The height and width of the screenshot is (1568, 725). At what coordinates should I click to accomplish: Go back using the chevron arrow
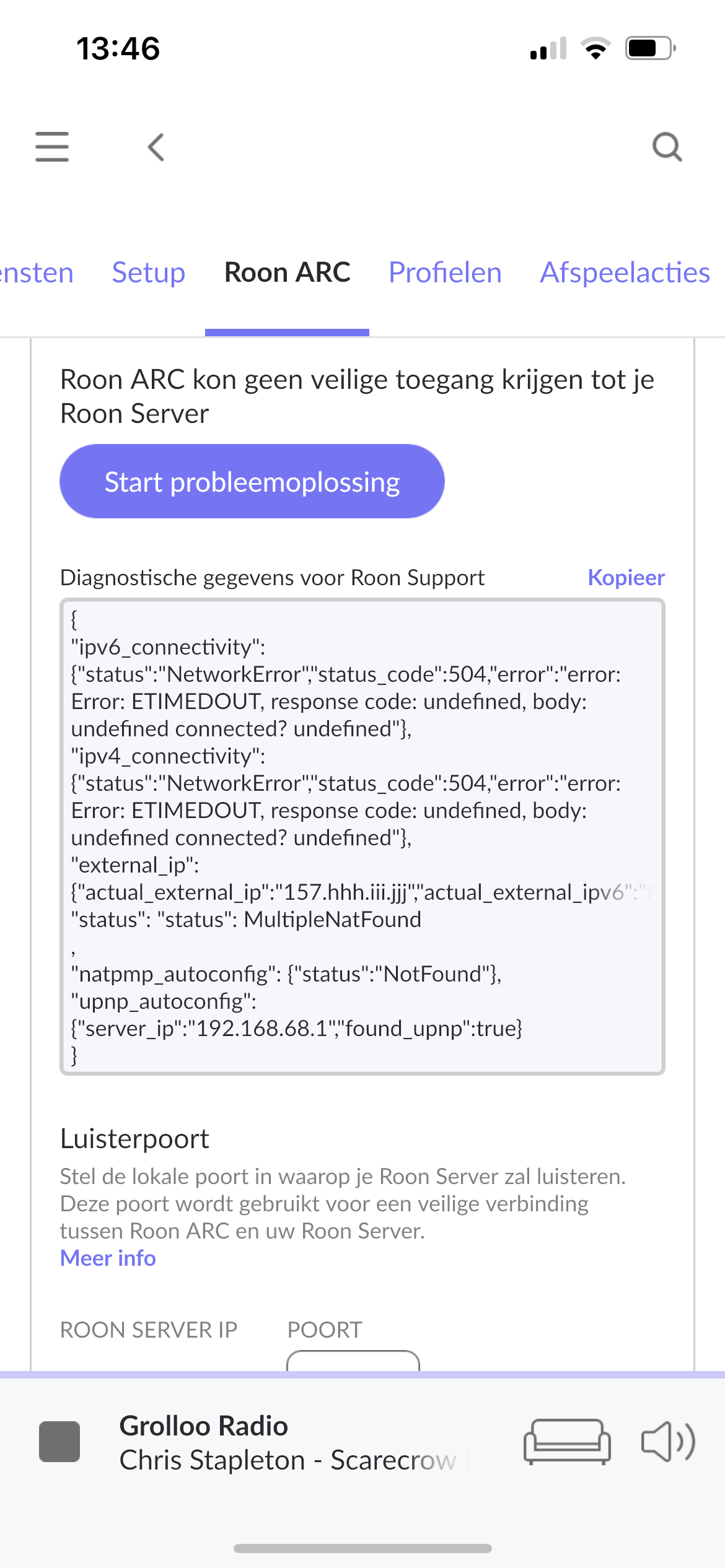156,147
